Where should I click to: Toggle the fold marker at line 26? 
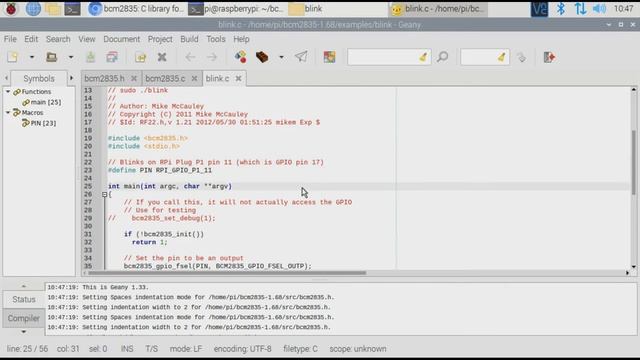click(104, 194)
